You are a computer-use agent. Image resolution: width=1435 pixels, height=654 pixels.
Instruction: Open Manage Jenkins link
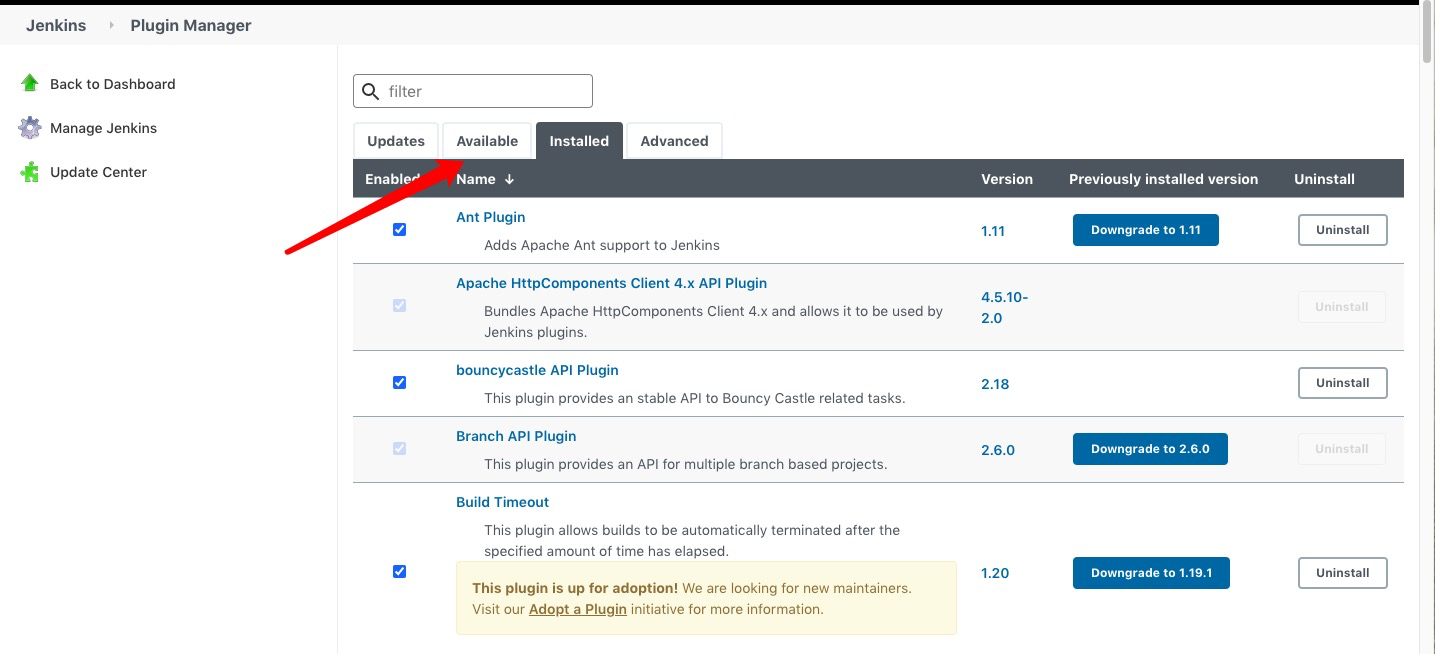tap(104, 128)
